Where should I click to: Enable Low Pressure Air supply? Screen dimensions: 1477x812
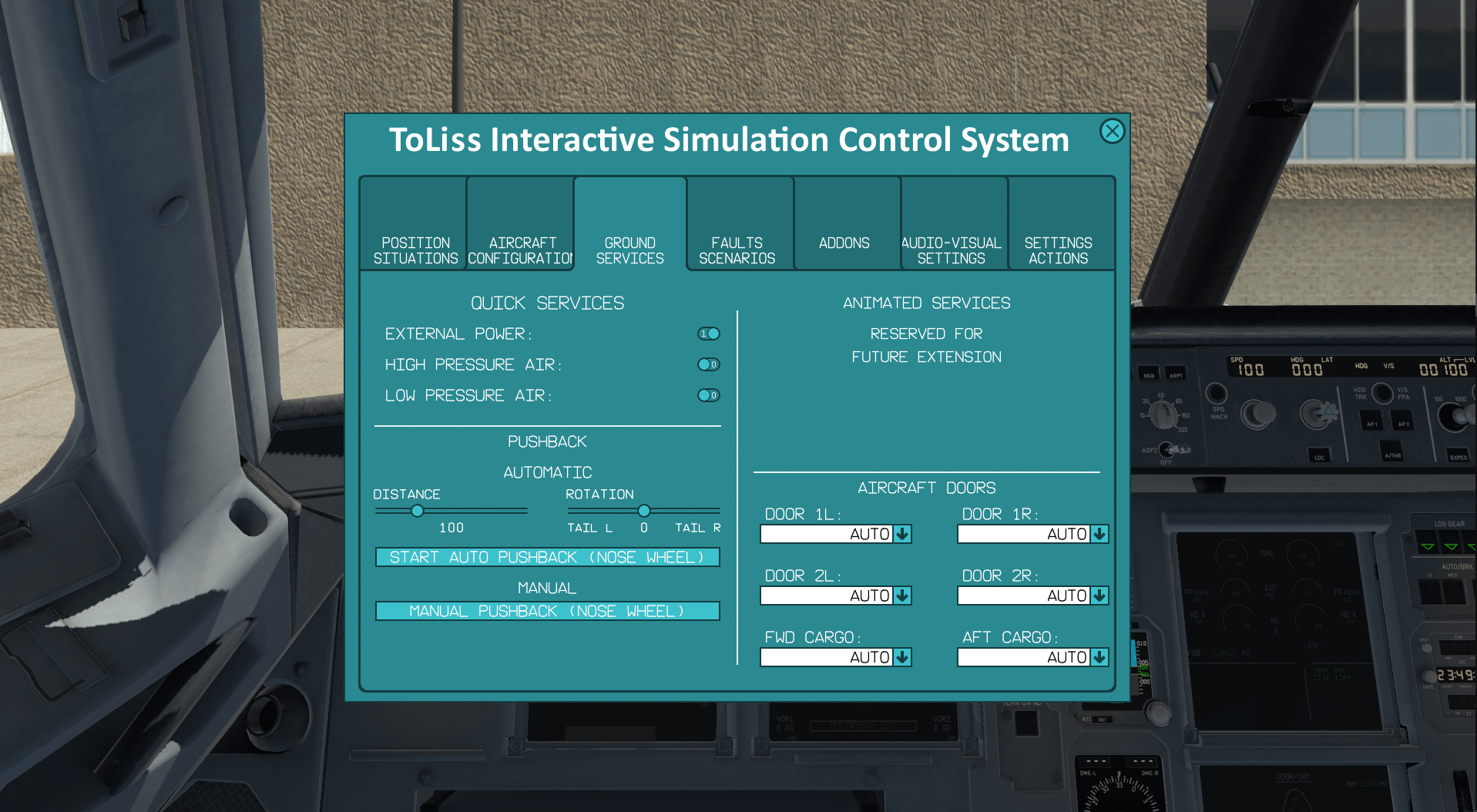tap(708, 395)
